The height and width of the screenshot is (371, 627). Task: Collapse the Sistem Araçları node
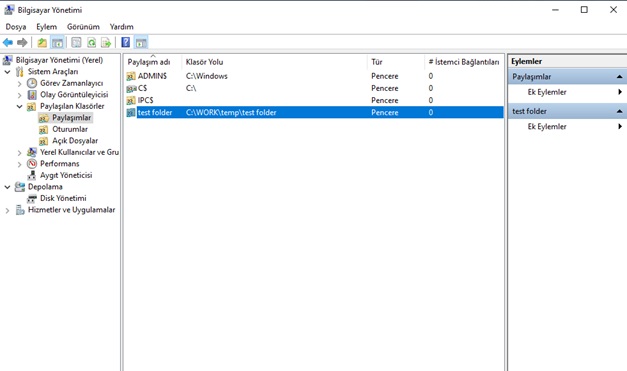(x=7, y=72)
